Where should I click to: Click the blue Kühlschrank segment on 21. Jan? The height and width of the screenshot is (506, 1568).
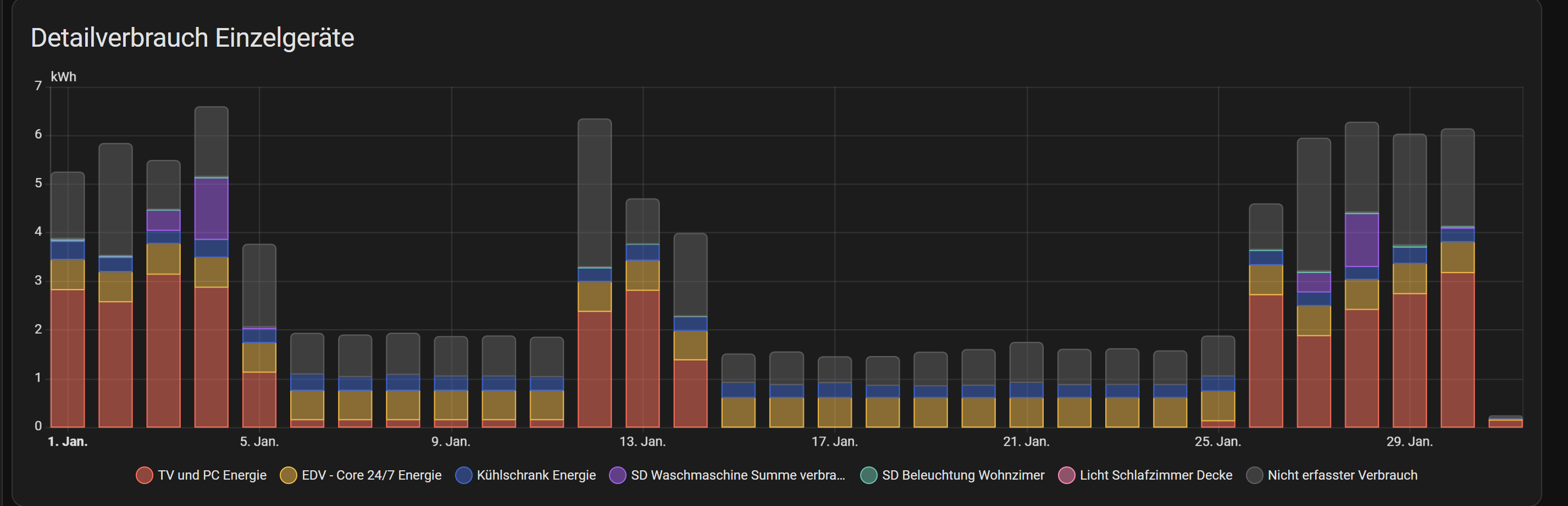[1026, 390]
